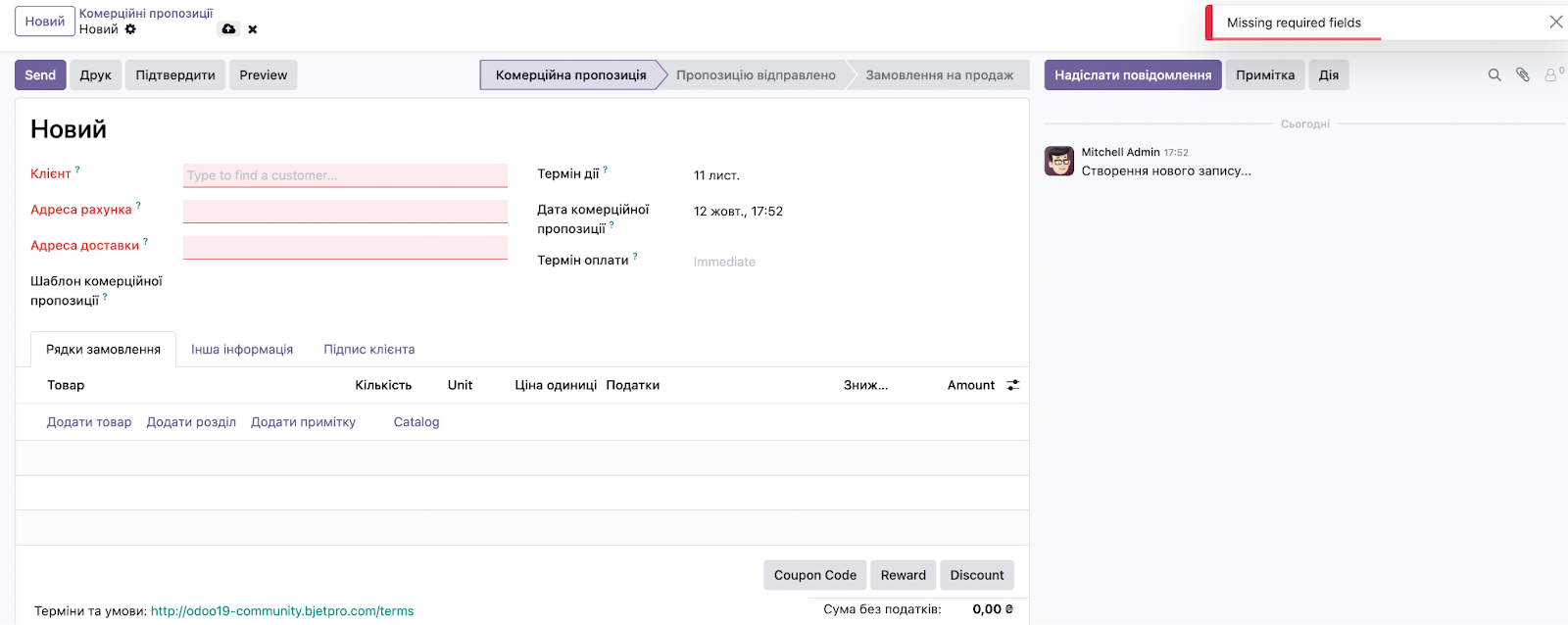1568x625 pixels.
Task: Expand the Клієнт customer dropdown field
Action: [345, 175]
